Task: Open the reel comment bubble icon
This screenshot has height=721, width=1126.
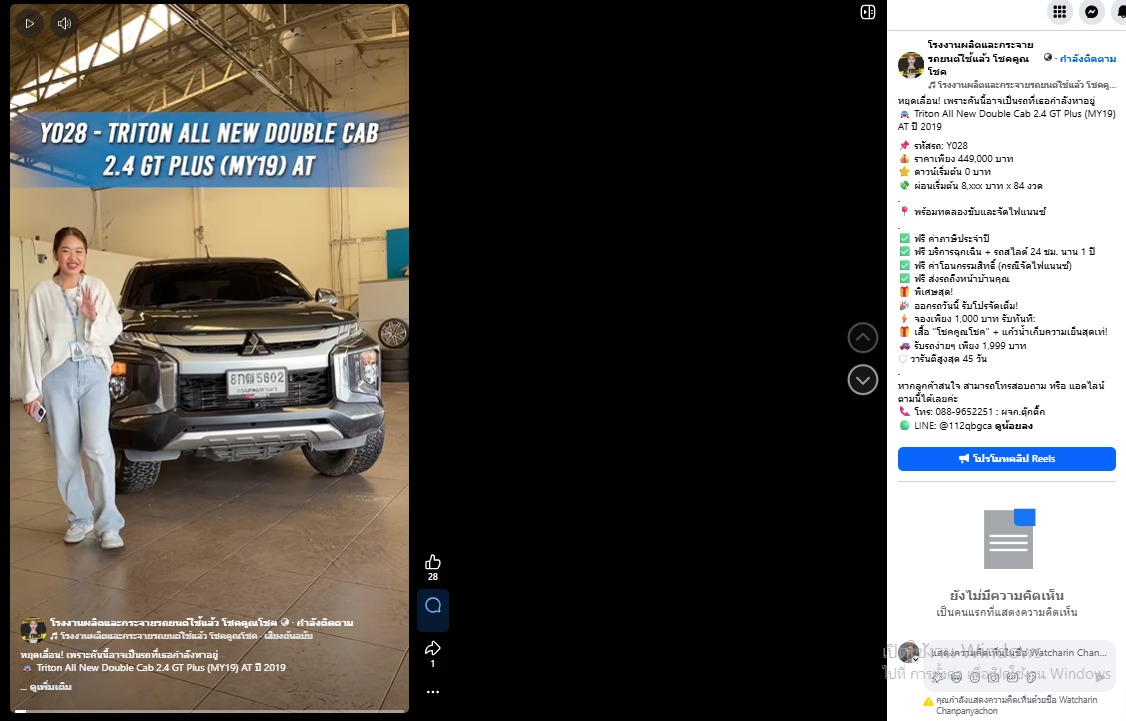Action: click(x=433, y=605)
